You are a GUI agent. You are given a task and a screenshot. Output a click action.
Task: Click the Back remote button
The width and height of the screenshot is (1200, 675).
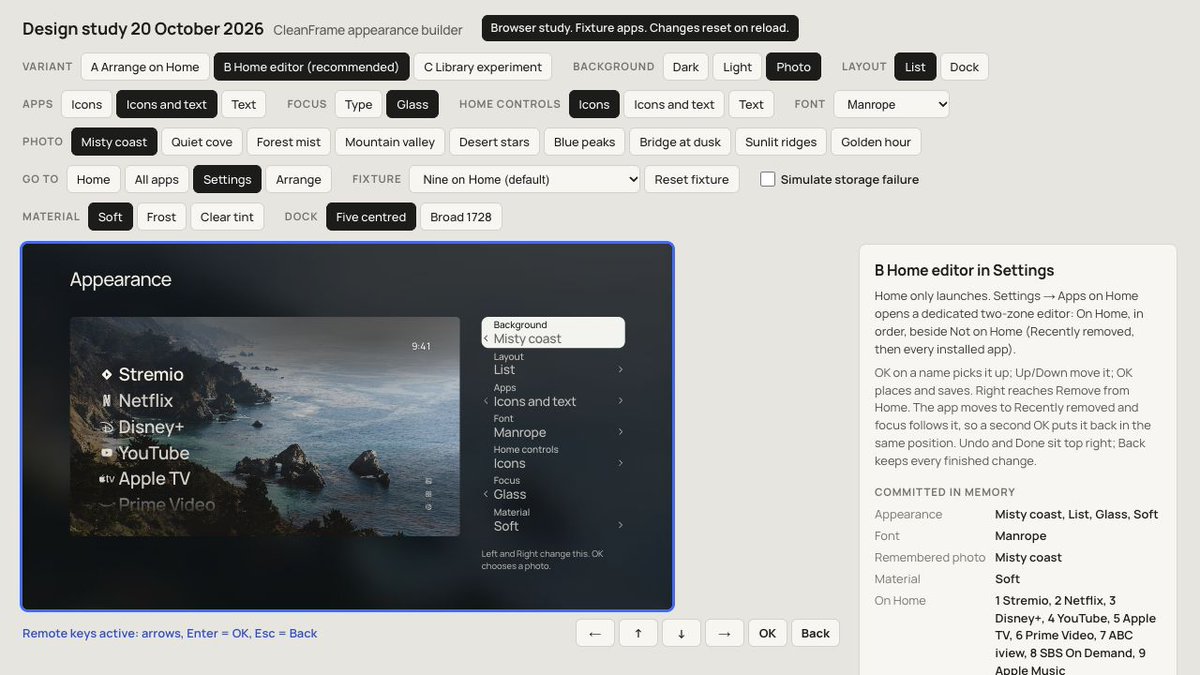coord(816,633)
